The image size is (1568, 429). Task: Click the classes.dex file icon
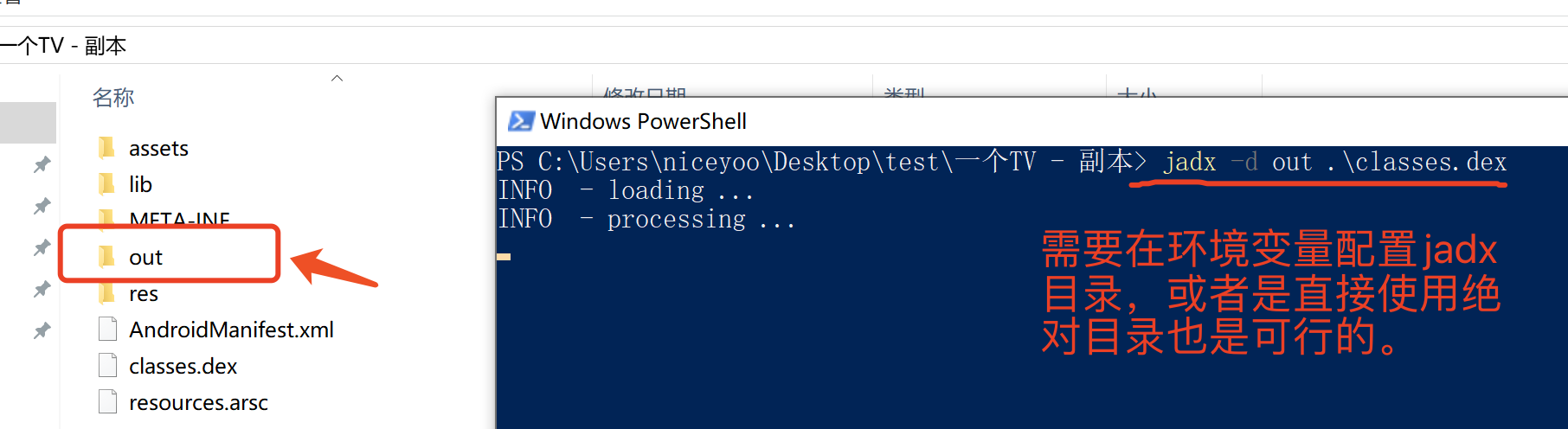click(x=108, y=366)
